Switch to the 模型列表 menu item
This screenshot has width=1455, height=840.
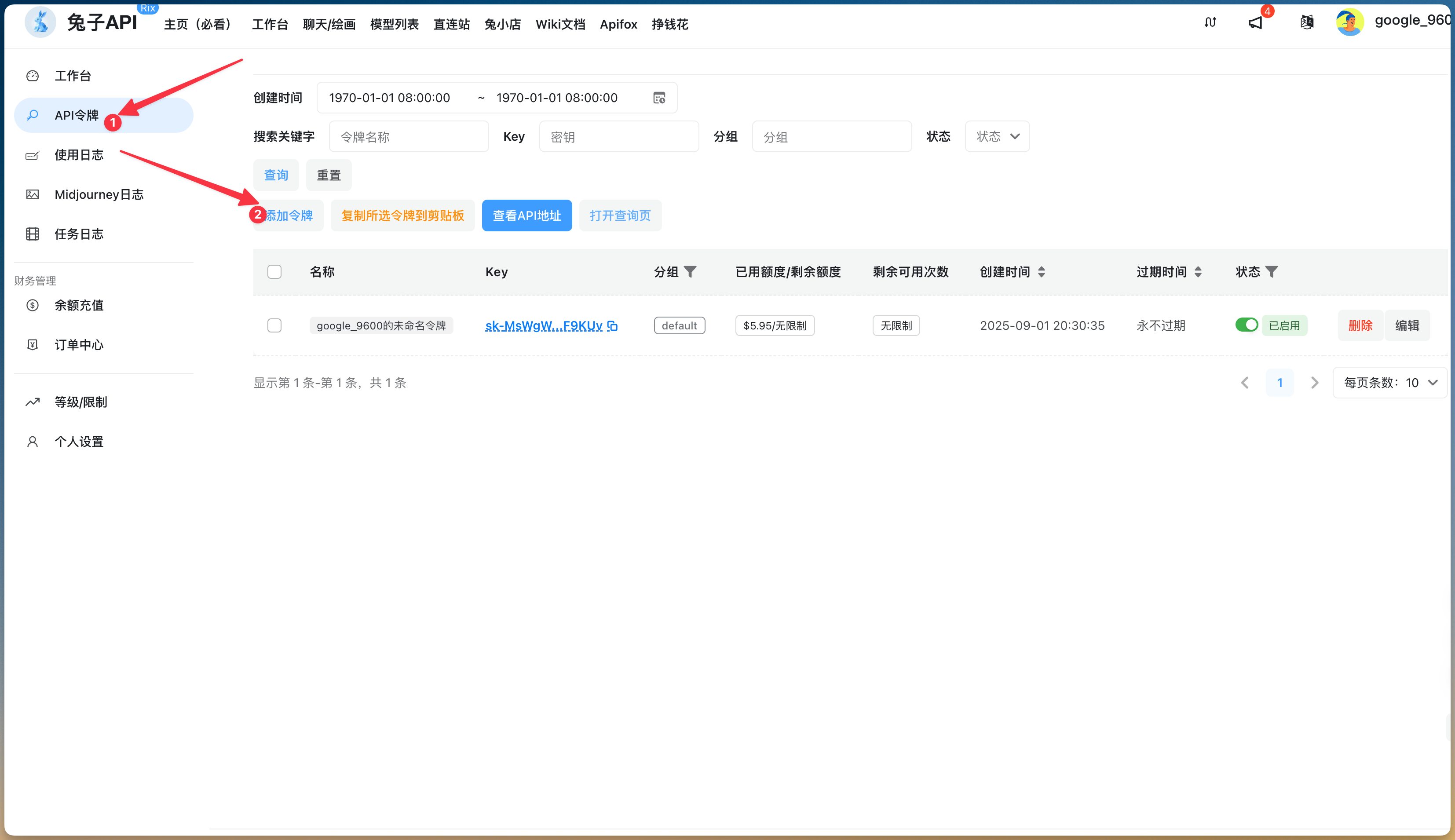tap(394, 24)
